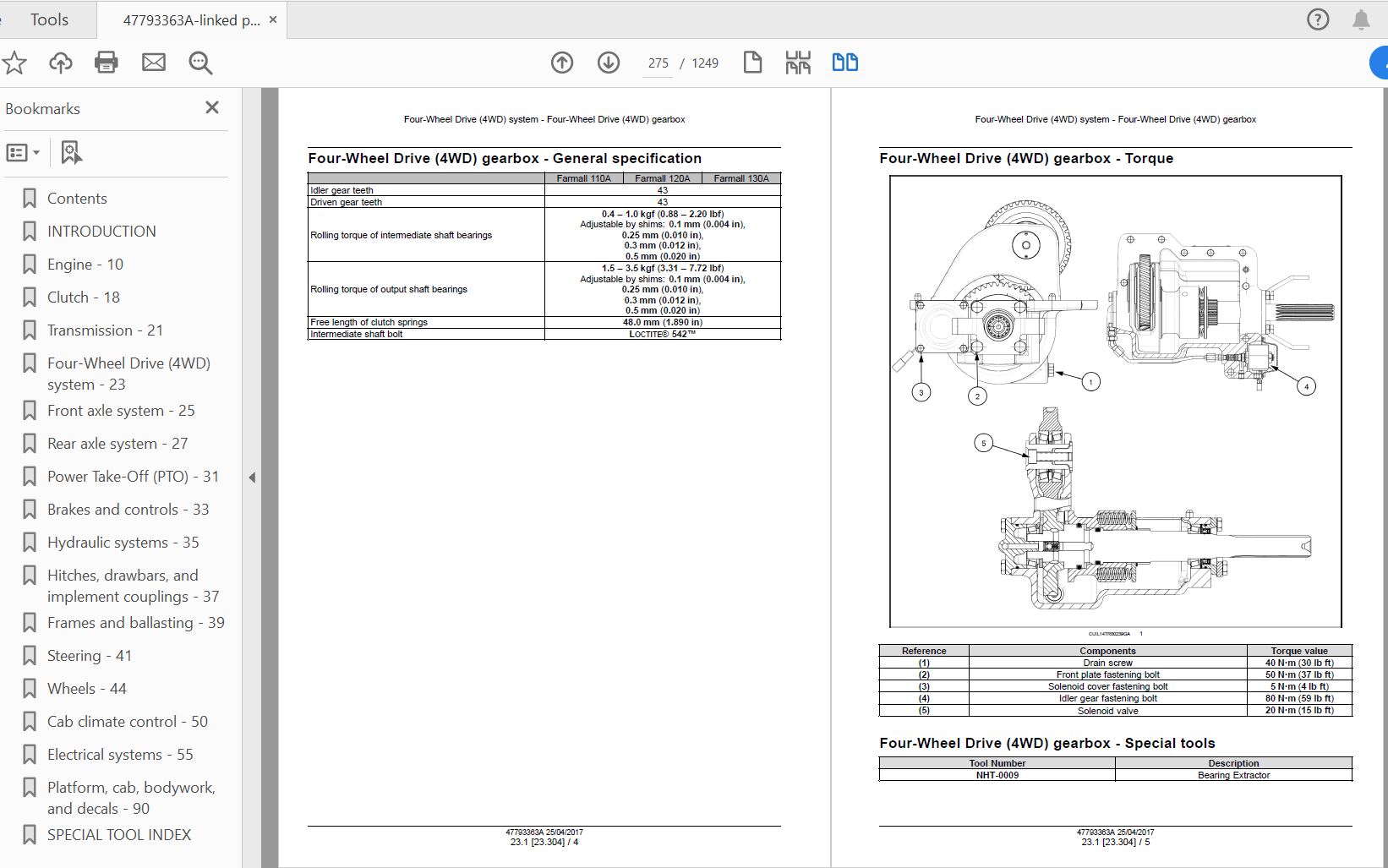Go to Power Take-Off (PTO) - 31 bookmark
This screenshot has height=868, width=1388.
pyautogui.click(x=133, y=477)
